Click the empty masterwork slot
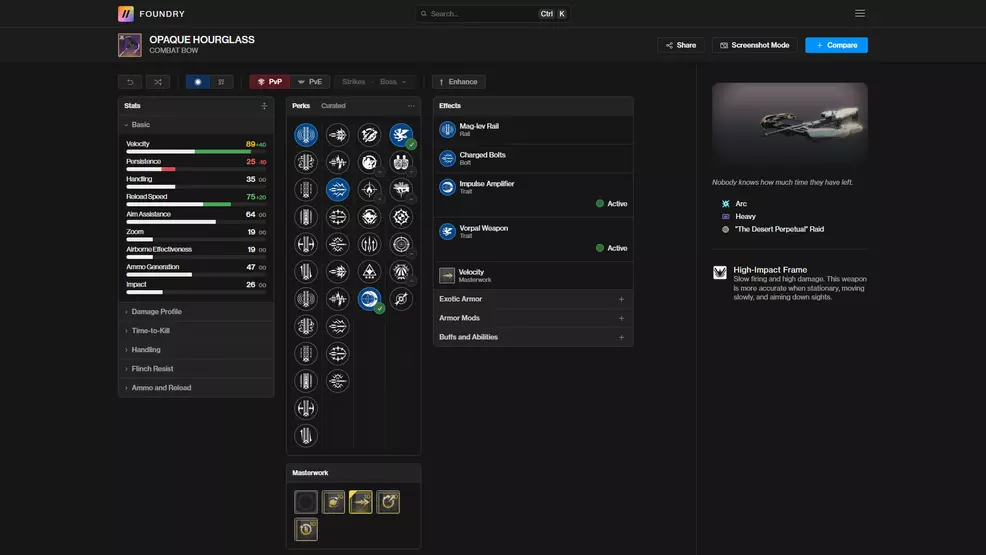The height and width of the screenshot is (555, 986). pyautogui.click(x=306, y=502)
